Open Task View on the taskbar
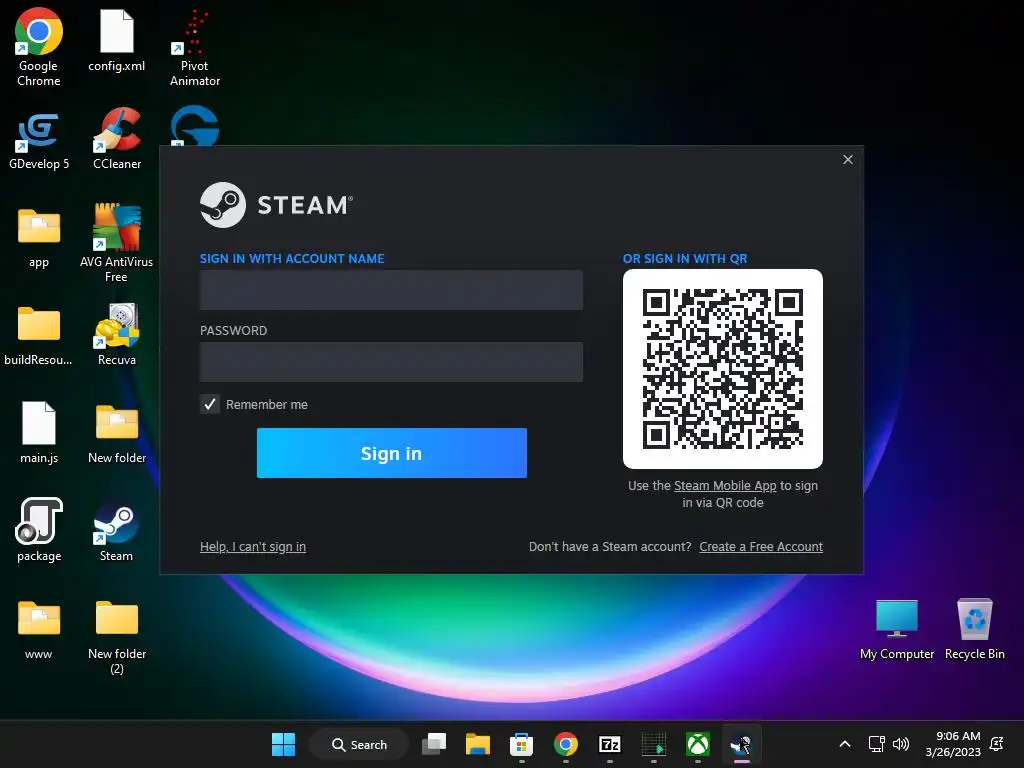The width and height of the screenshot is (1024, 768). [x=434, y=744]
